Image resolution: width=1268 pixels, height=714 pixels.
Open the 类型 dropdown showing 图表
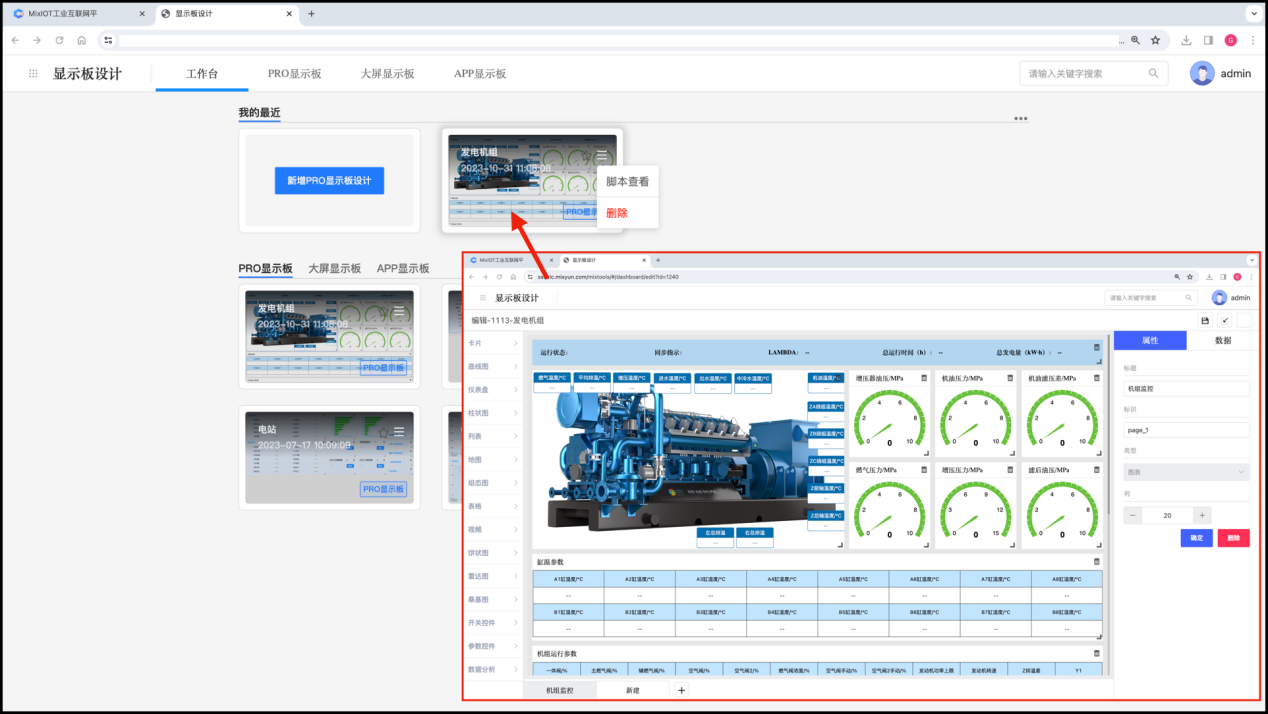pos(1186,472)
